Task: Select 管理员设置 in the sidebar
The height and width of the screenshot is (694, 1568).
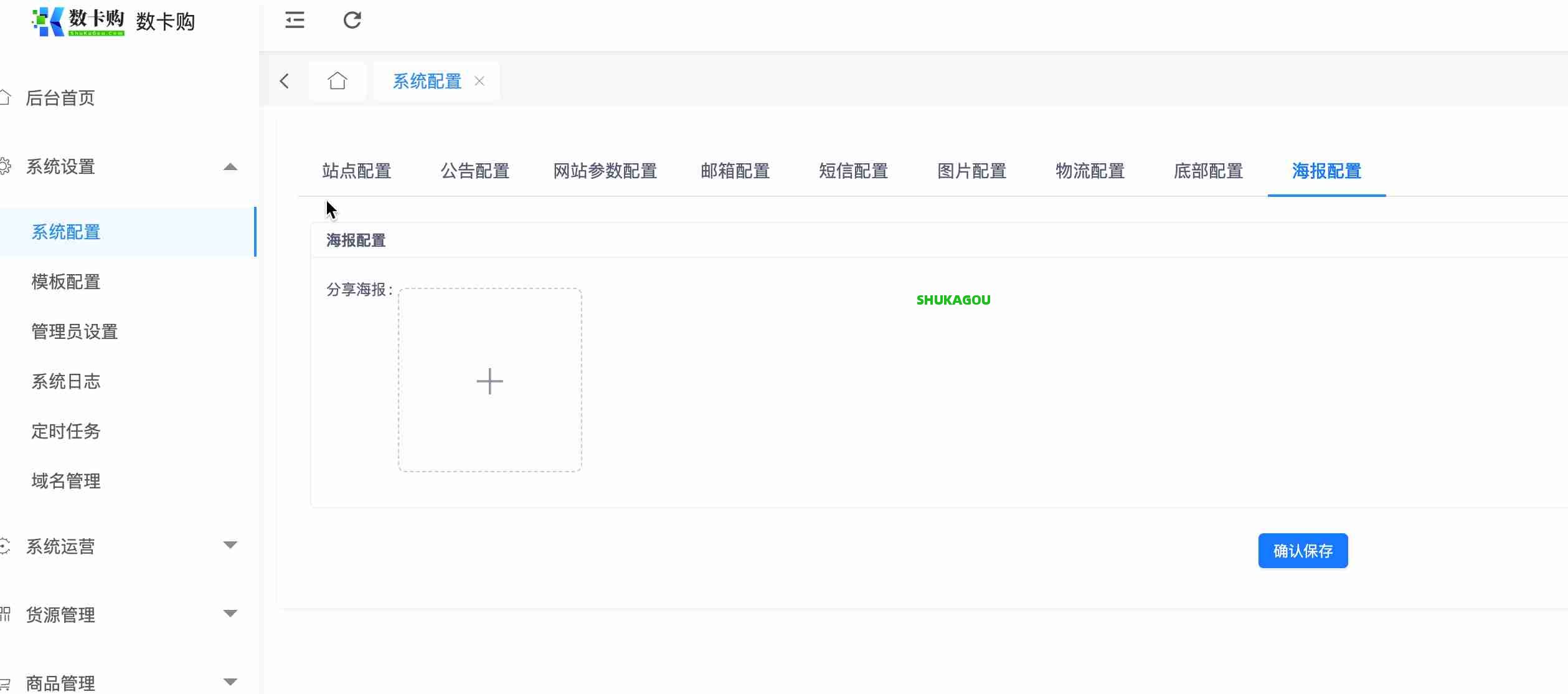Action: pyautogui.click(x=74, y=331)
